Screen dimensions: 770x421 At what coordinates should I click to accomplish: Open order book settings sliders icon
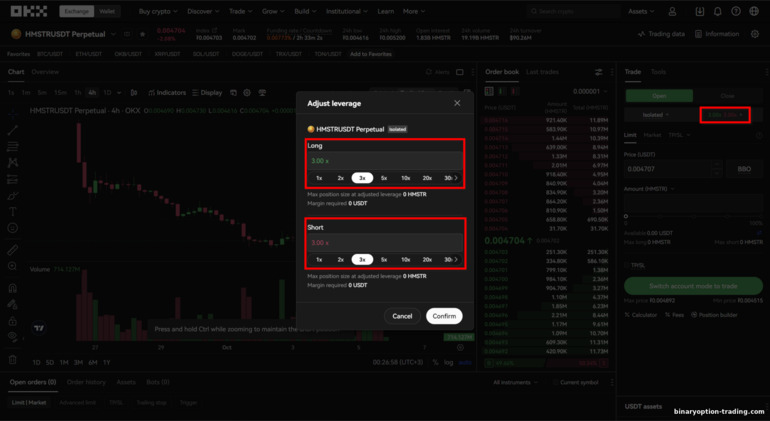click(599, 72)
